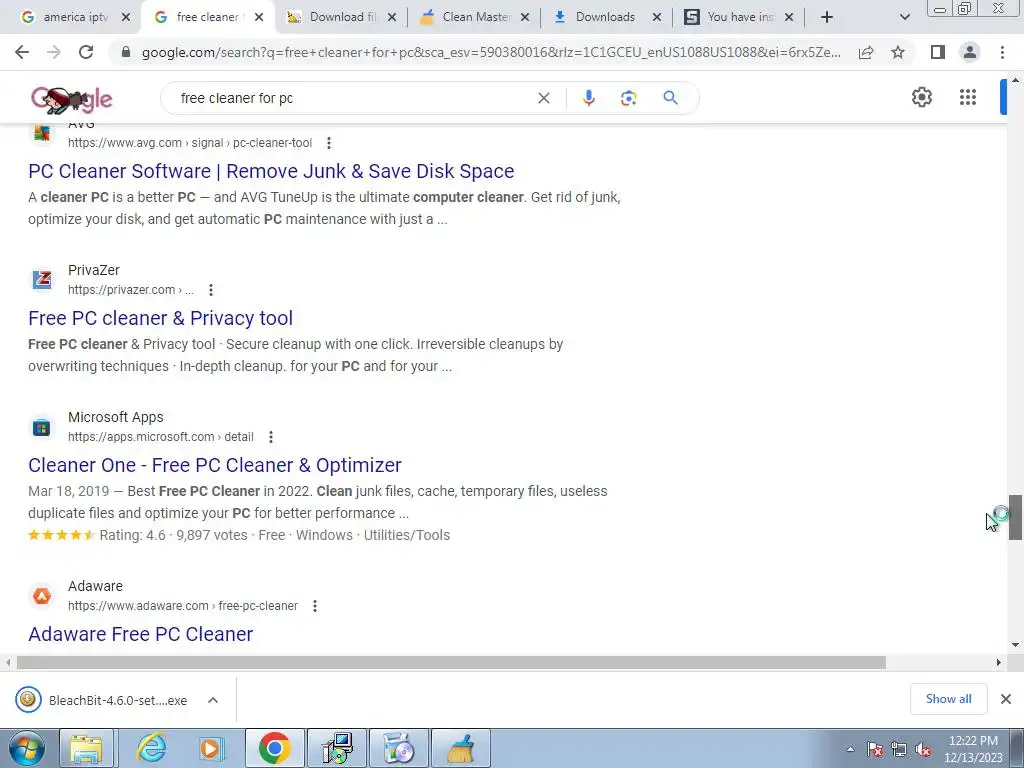Viewport: 1024px width, 768px height.
Task: Click Adaware site favicon
Action: point(42,596)
